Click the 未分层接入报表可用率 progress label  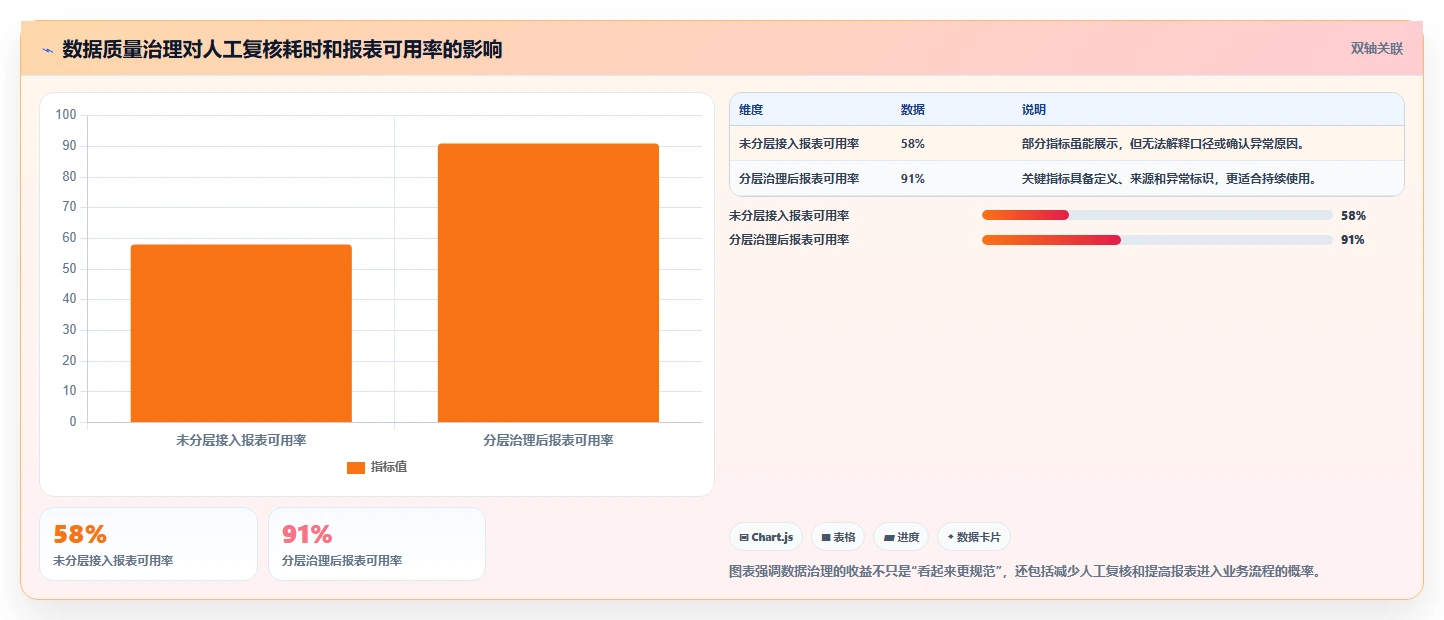789,215
